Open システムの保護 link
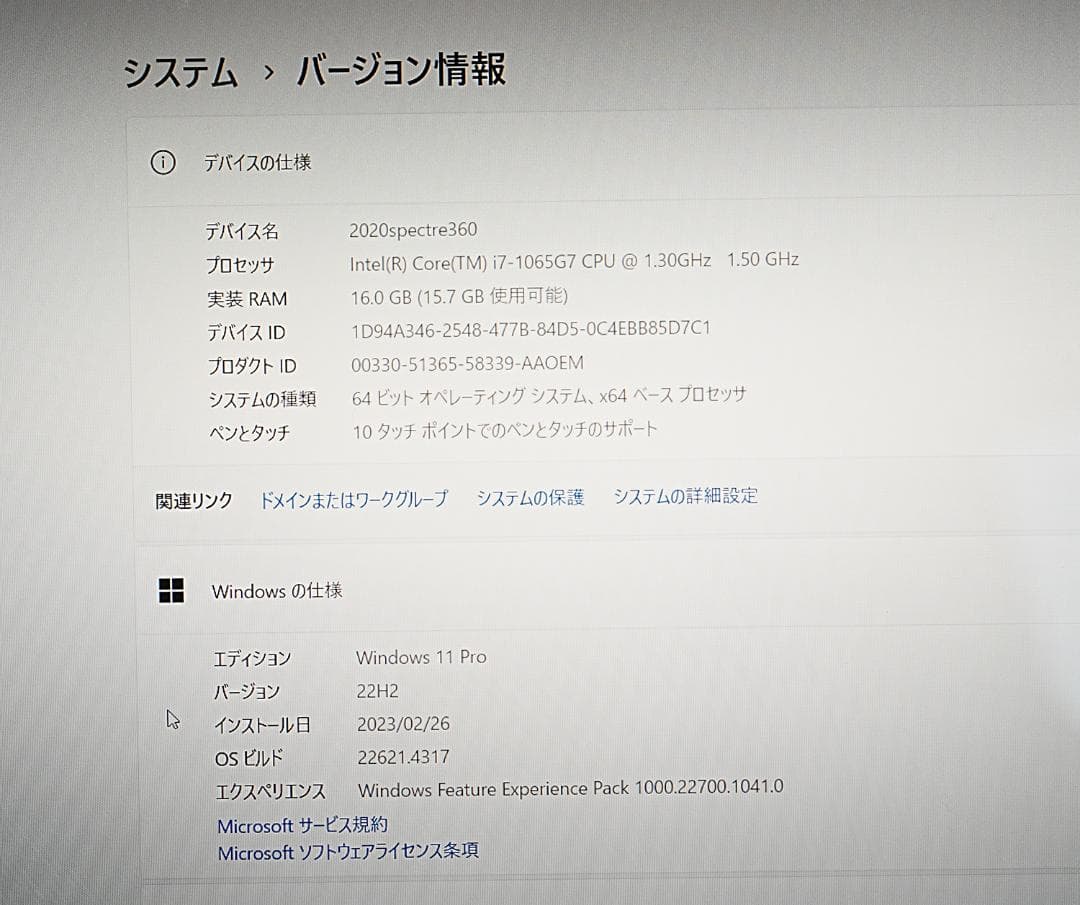 [530, 497]
